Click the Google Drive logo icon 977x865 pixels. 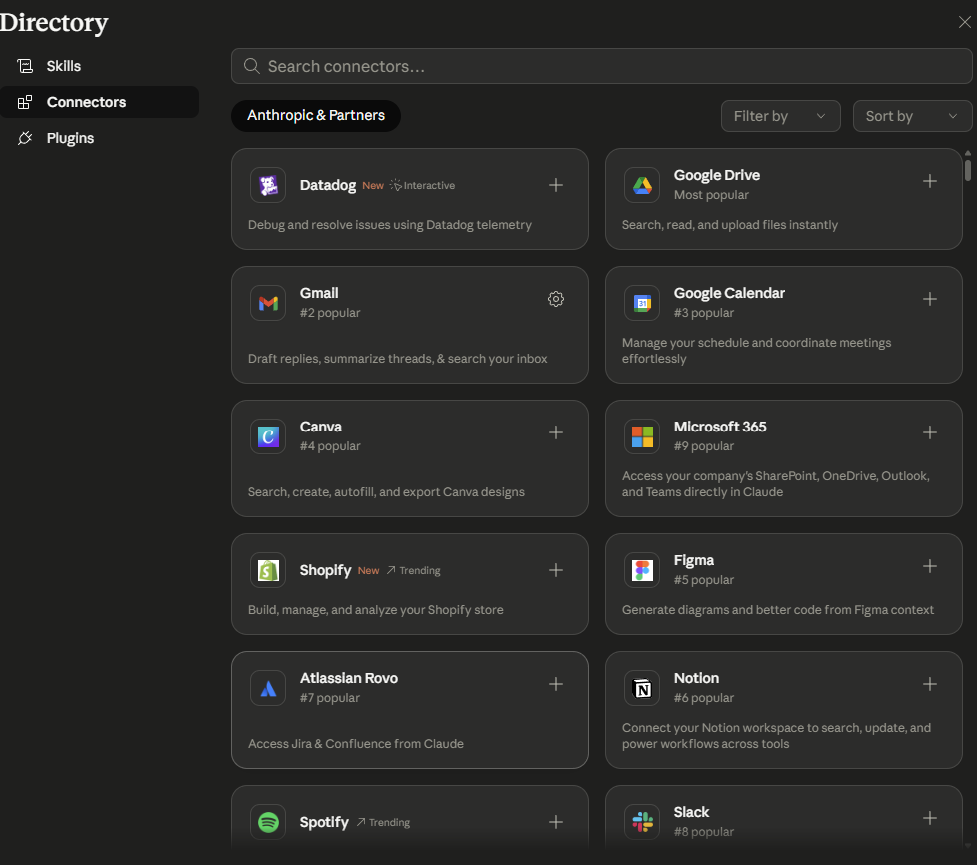(x=642, y=185)
